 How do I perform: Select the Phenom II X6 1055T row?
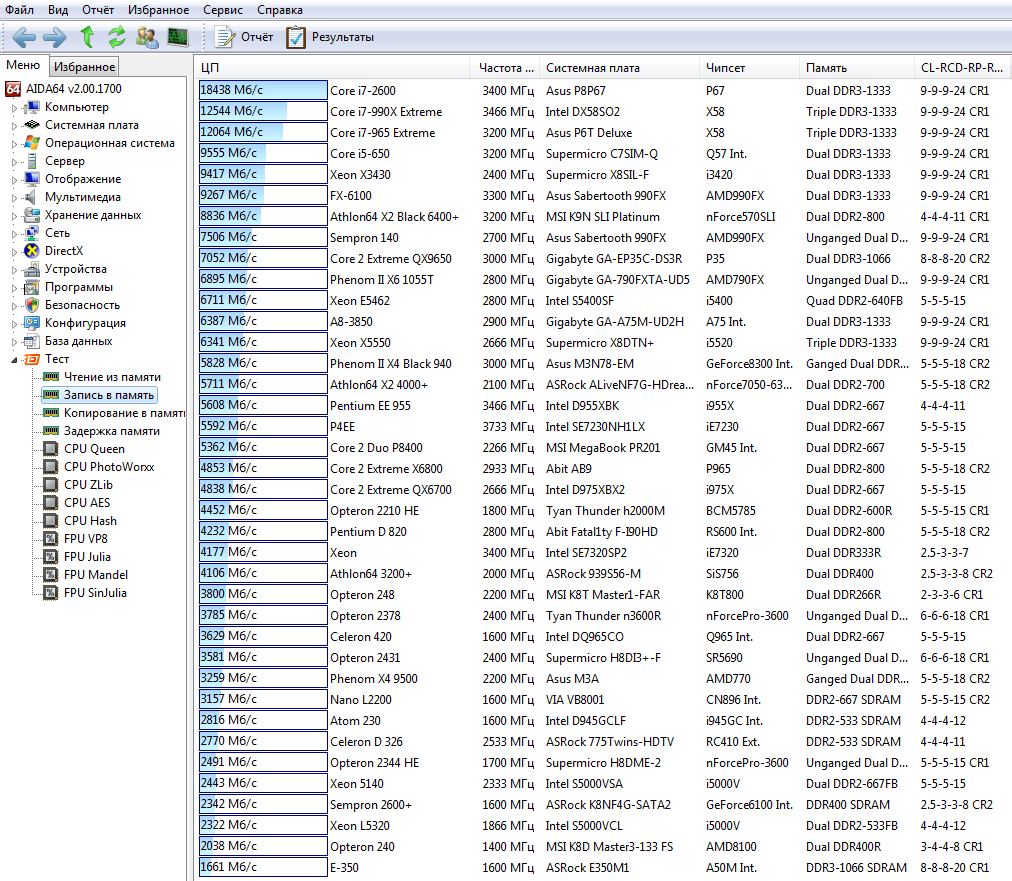tap(604, 279)
